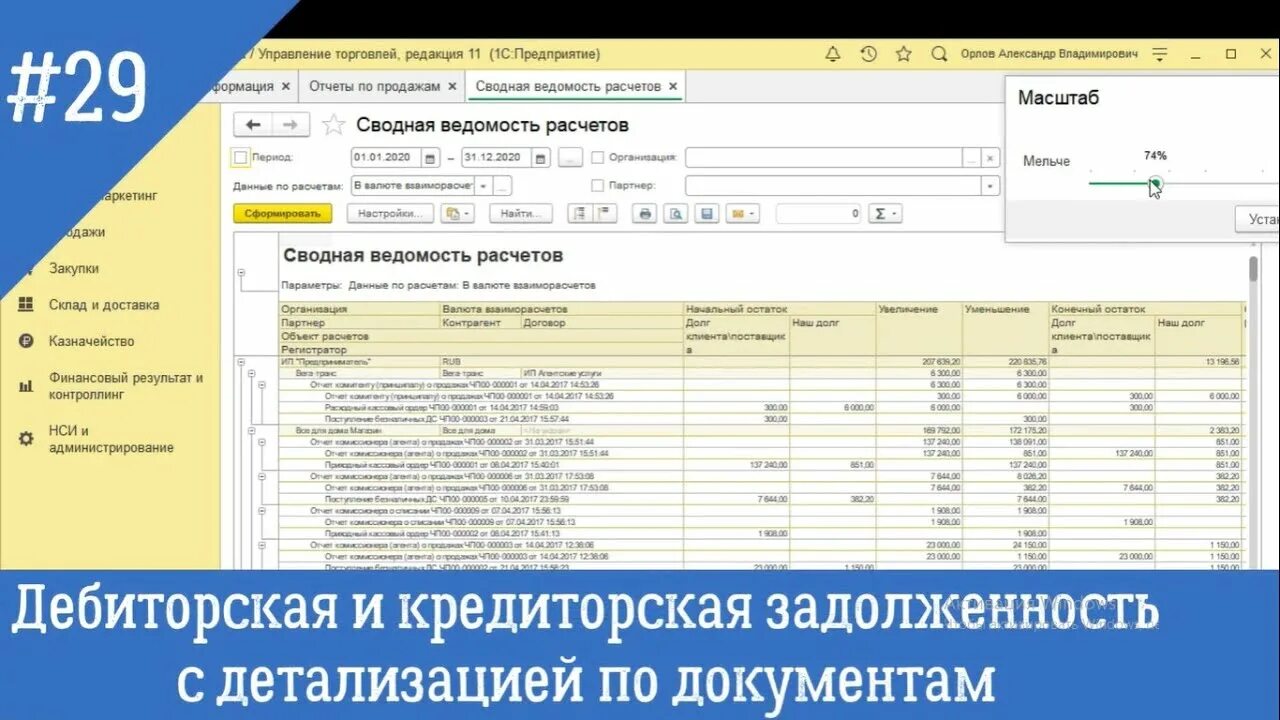Click the scale slider handle at 74%
Image resolution: width=1280 pixels, height=720 pixels.
[1155, 183]
